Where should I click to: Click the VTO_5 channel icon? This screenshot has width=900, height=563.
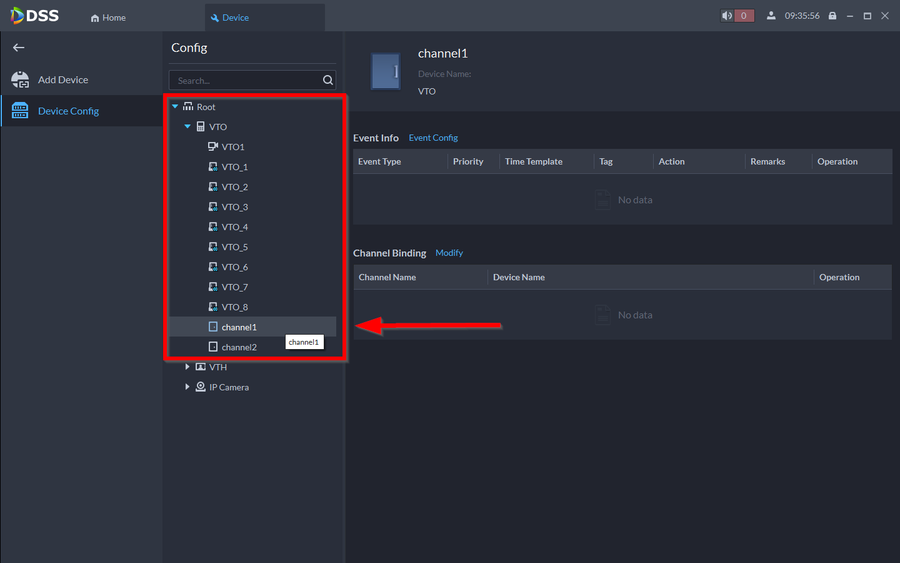point(213,247)
